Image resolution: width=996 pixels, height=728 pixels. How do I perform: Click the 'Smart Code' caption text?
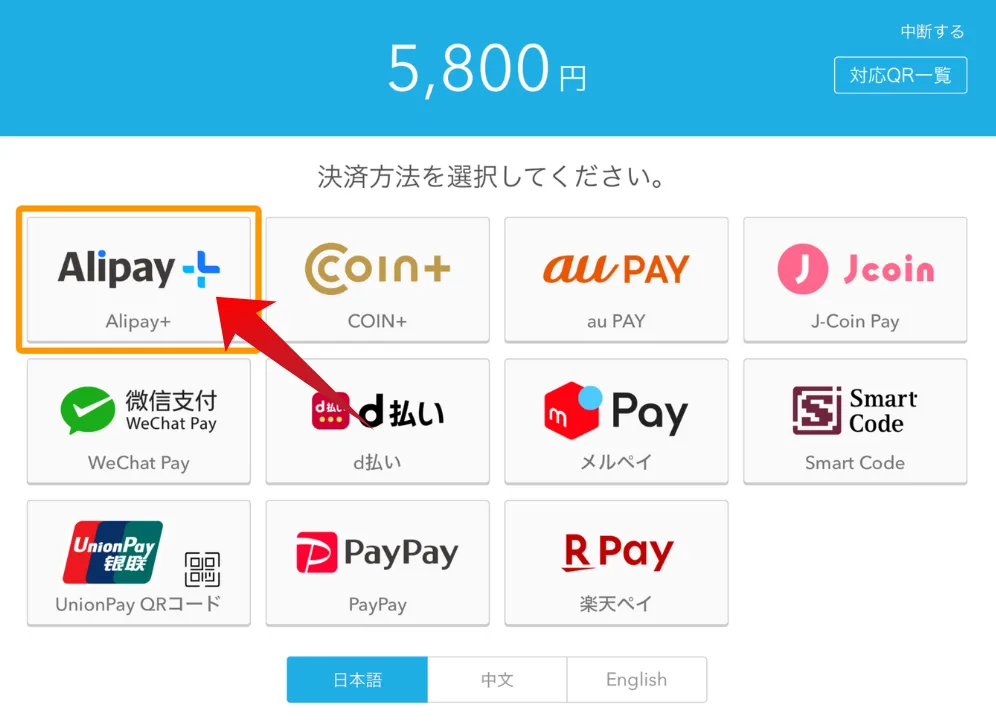click(x=855, y=462)
